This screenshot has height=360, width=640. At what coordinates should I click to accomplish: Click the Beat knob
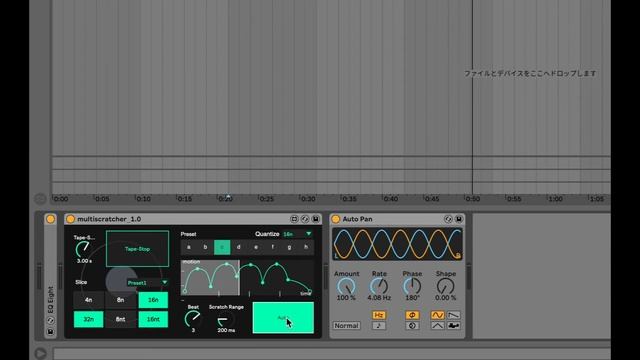coord(193,319)
